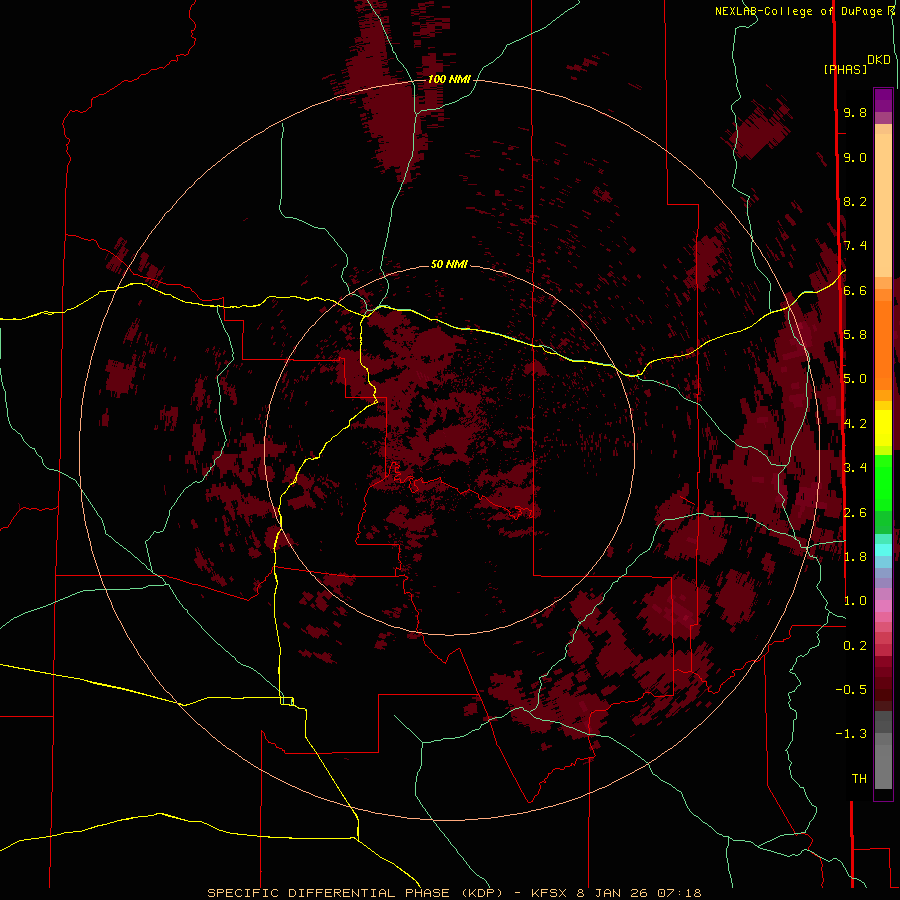The image size is (900, 900).
Task: Click the 2.6 legend value
Action: click(x=855, y=513)
